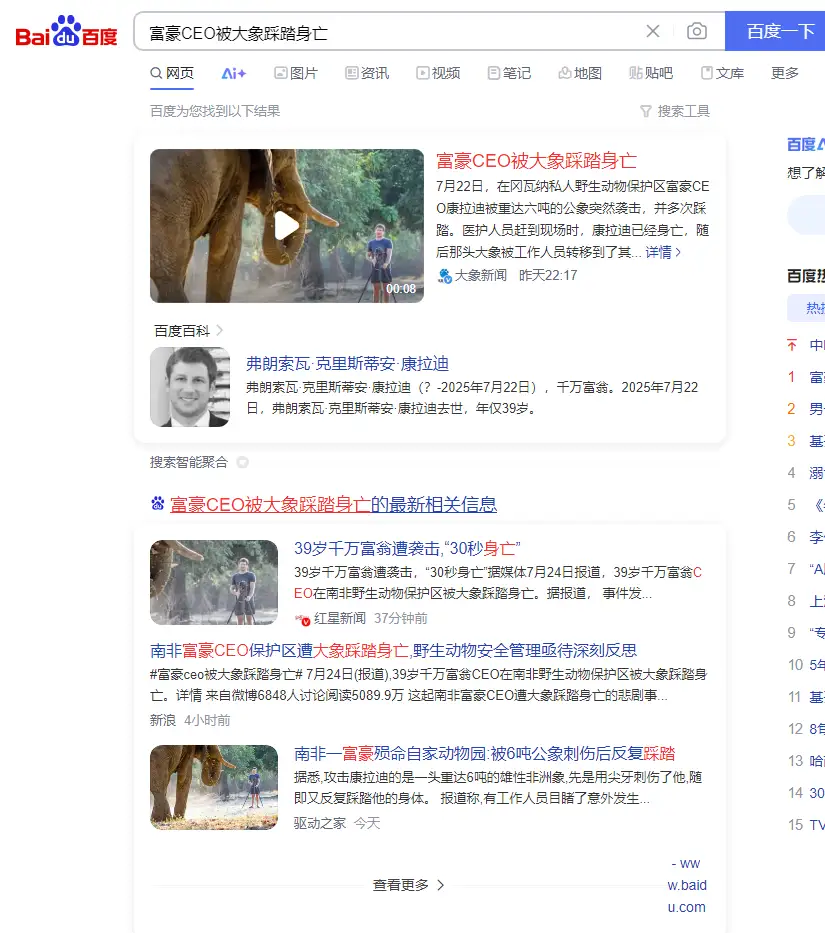Open the 贴吧 tab
Screen dimensions: 825x933
coord(651,73)
